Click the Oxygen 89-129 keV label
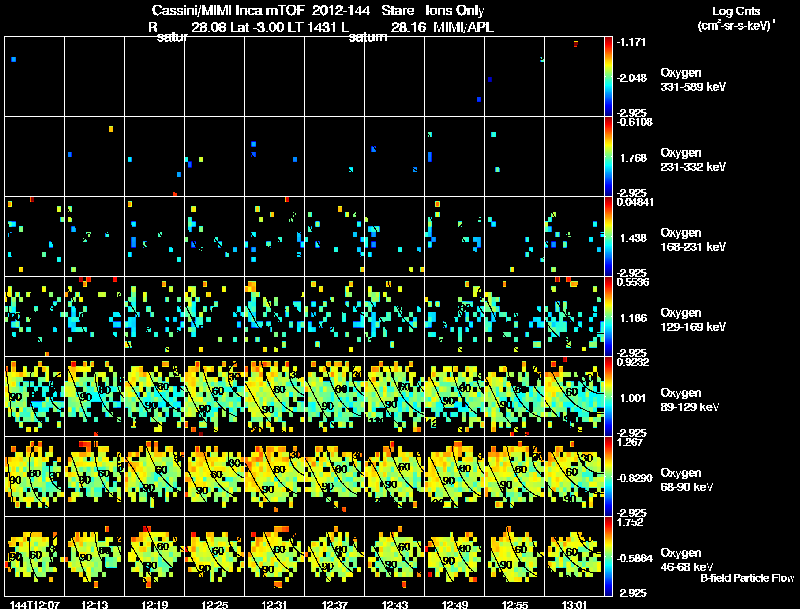Image resolution: width=800 pixels, height=609 pixels. (x=690, y=400)
